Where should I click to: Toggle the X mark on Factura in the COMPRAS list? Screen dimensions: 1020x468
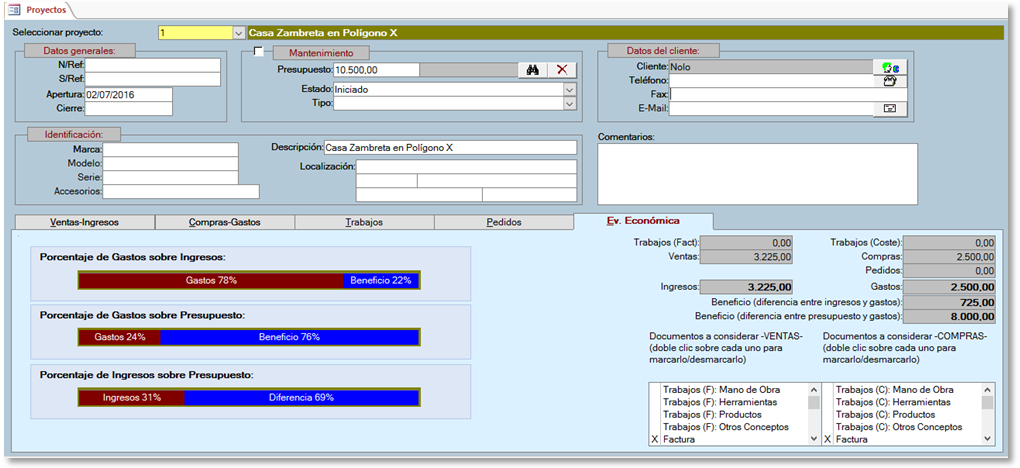[x=827, y=439]
